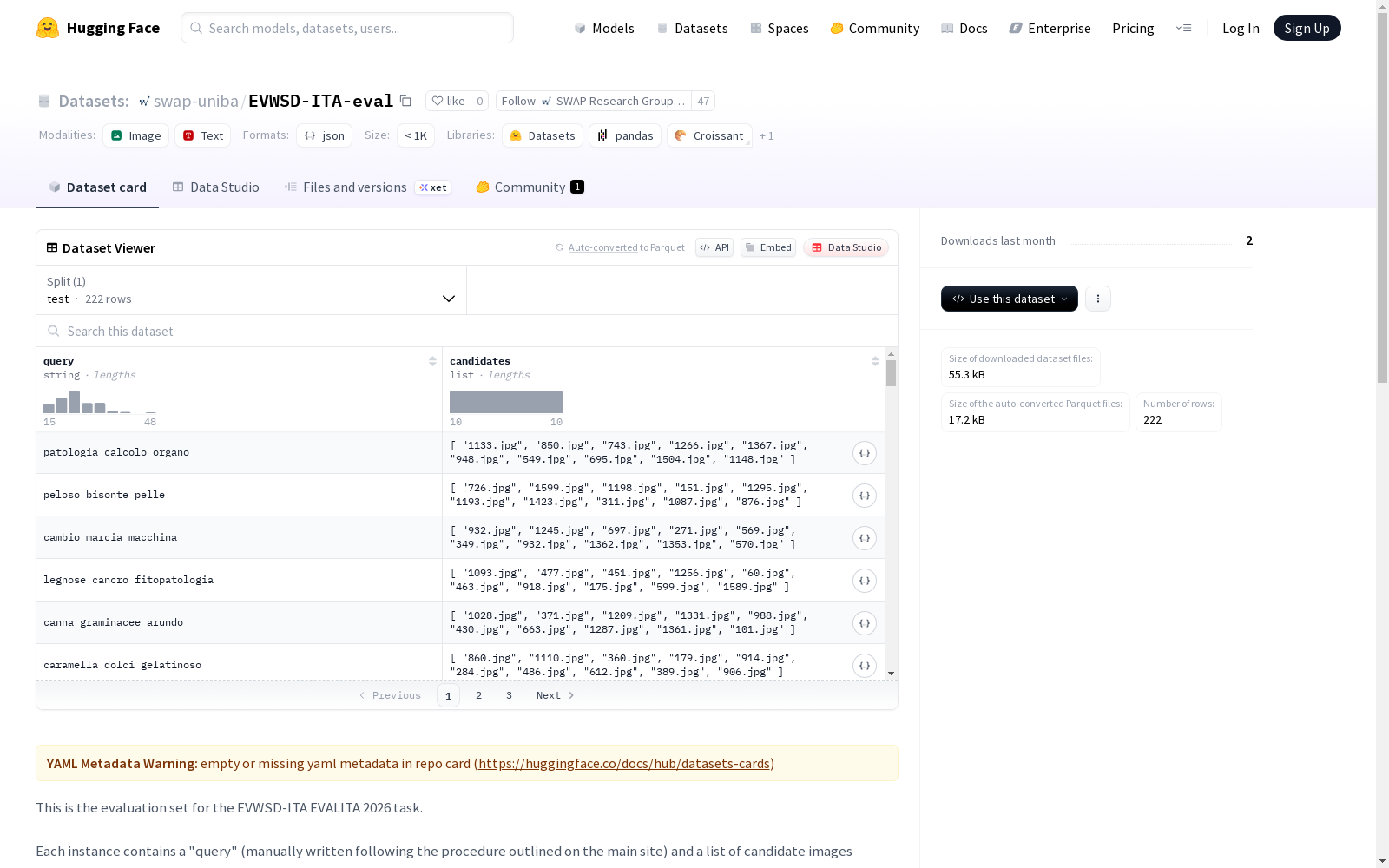Open Enterprise in top navigation
This screenshot has width=1389, height=868.
tap(1050, 28)
